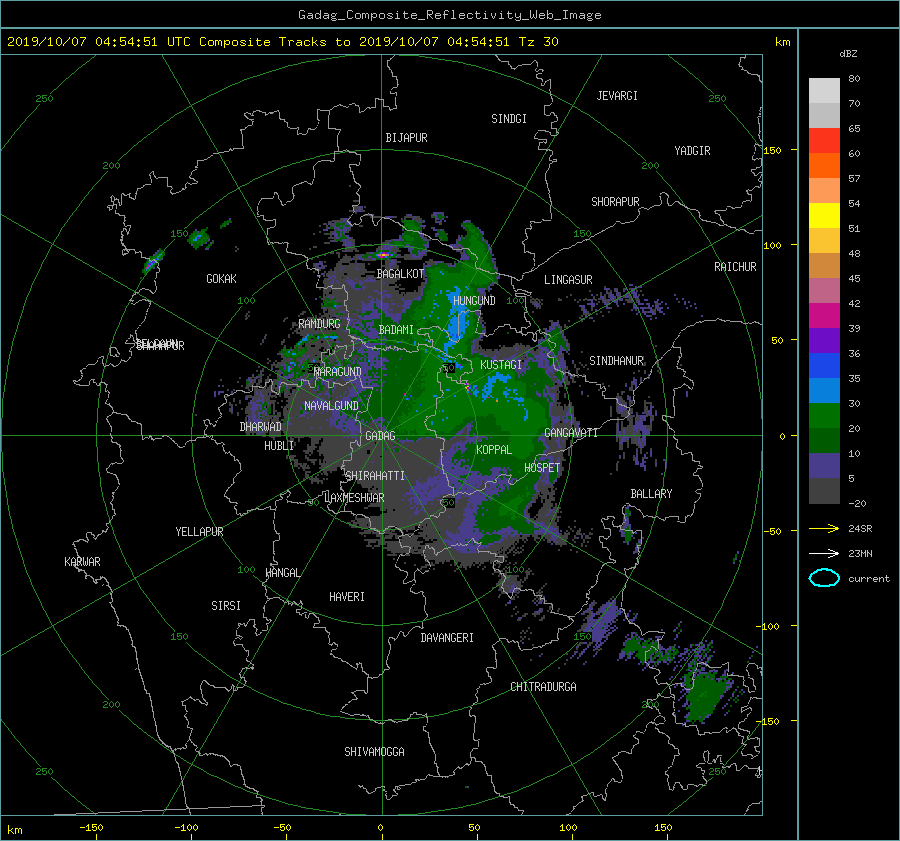The height and width of the screenshot is (841, 900).
Task: Click the RAICHUR city label
Action: [x=735, y=267]
